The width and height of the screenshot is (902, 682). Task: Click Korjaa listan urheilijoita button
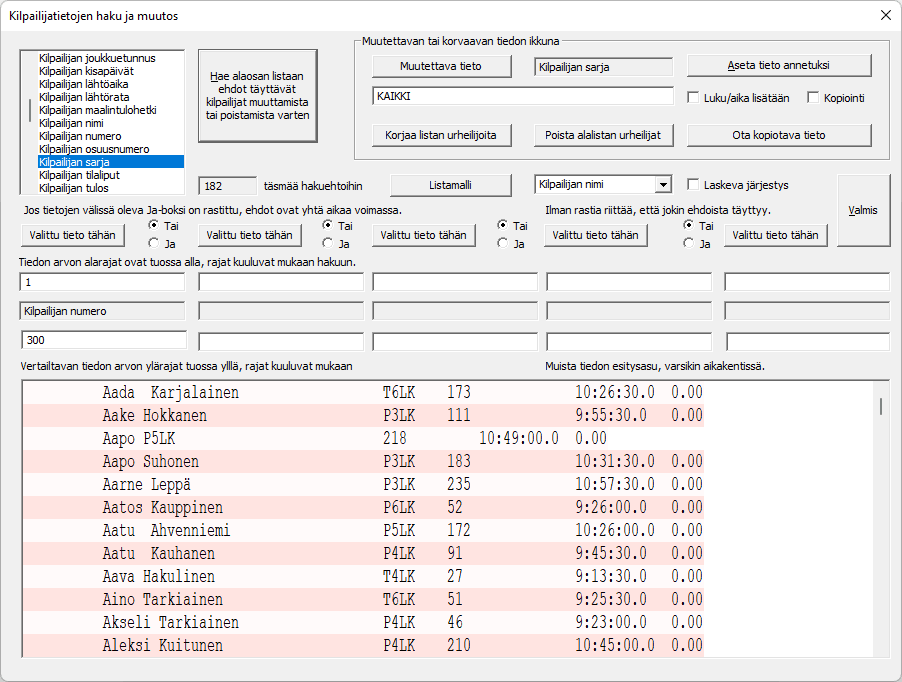click(x=440, y=135)
